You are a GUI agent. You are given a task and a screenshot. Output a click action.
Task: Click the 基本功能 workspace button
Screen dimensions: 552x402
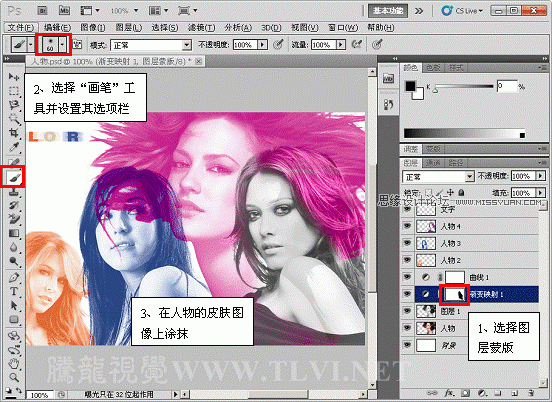pos(388,11)
